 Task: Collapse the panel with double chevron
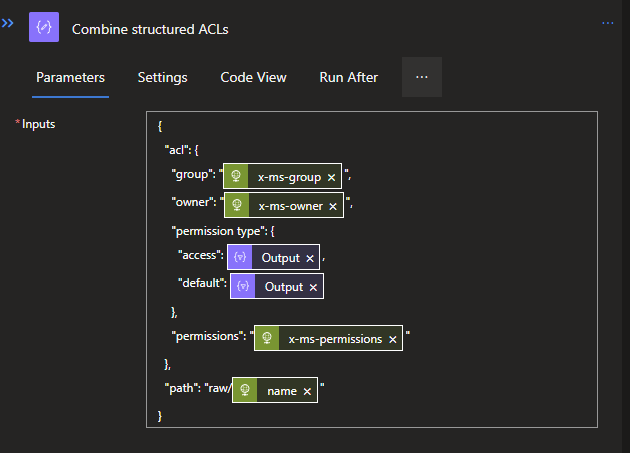click(x=8, y=22)
